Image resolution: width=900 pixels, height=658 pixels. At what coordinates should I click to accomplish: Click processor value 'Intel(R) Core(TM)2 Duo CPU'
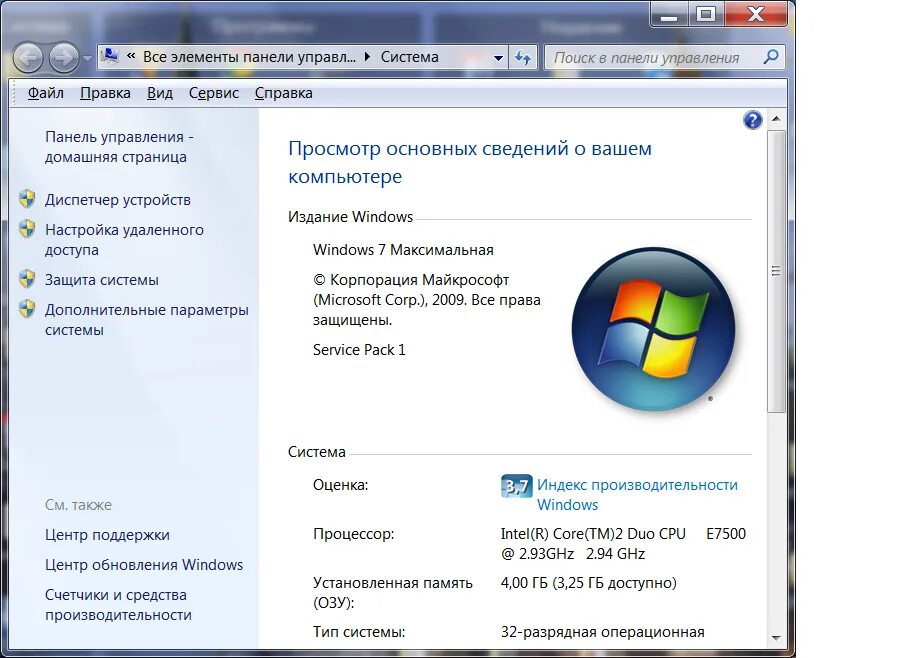point(593,533)
